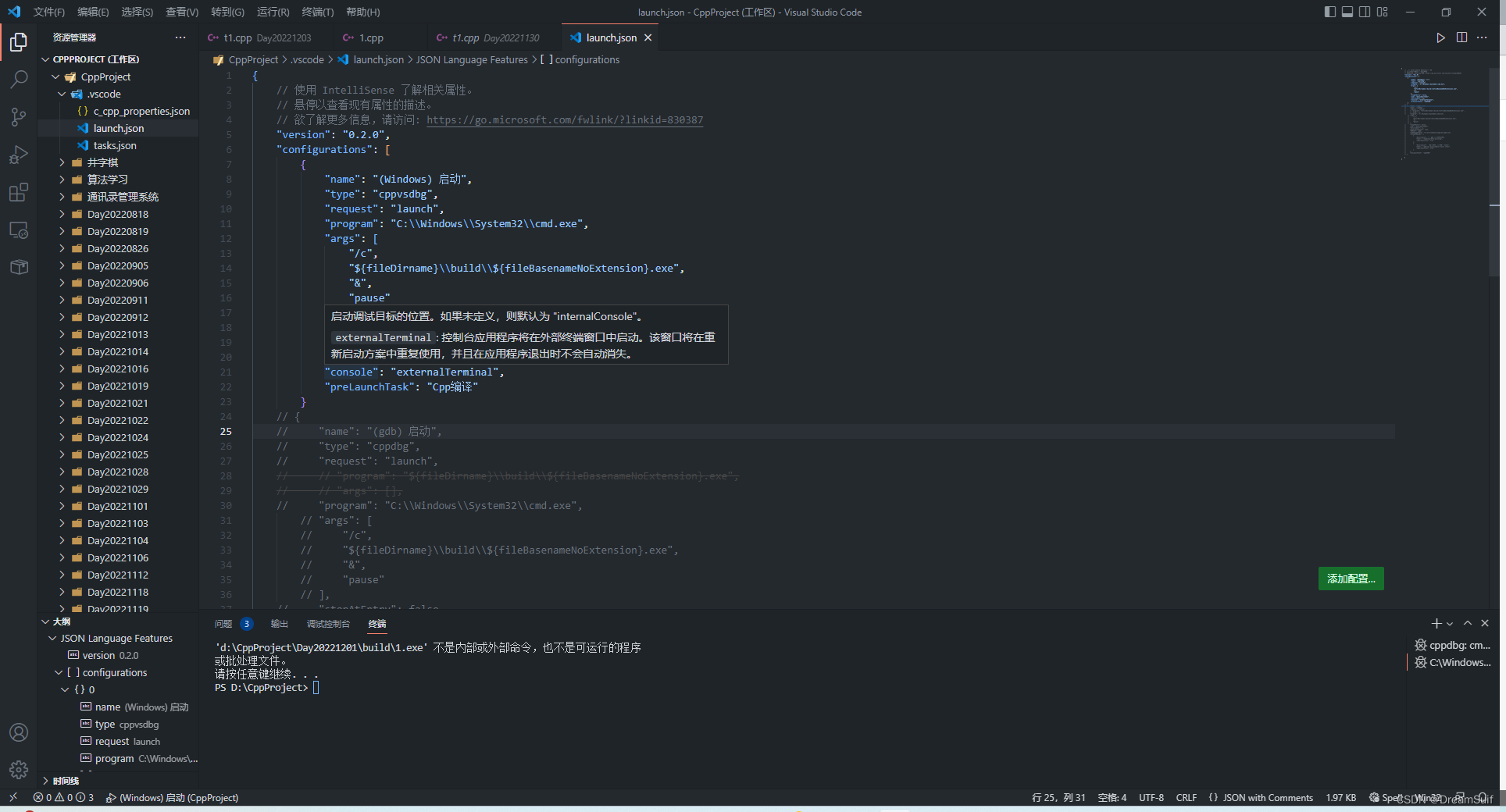Viewport: 1506px width, 812px height.
Task: Close the terminal panel
Action: [x=1485, y=623]
